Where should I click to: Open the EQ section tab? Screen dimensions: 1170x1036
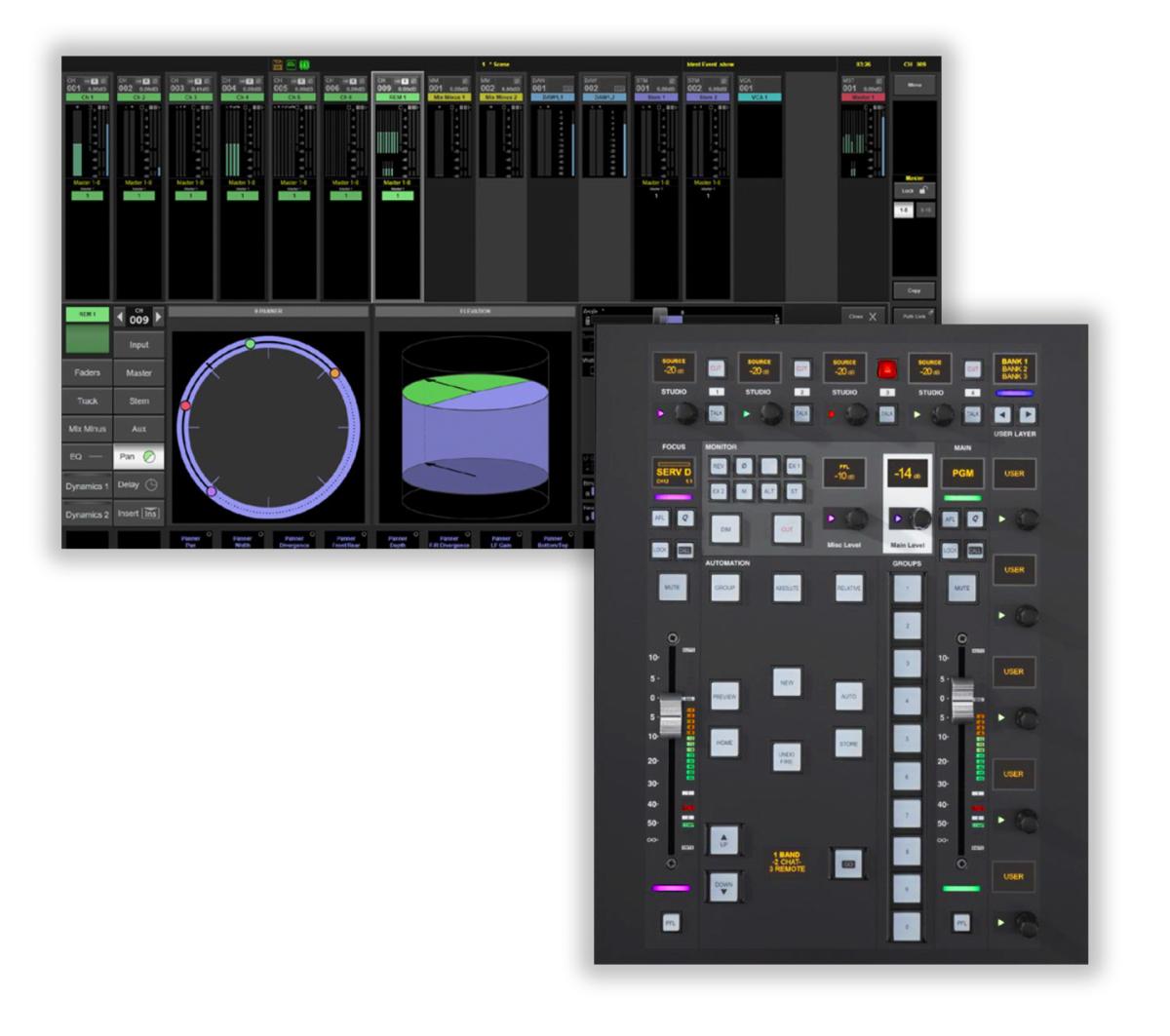point(87,456)
